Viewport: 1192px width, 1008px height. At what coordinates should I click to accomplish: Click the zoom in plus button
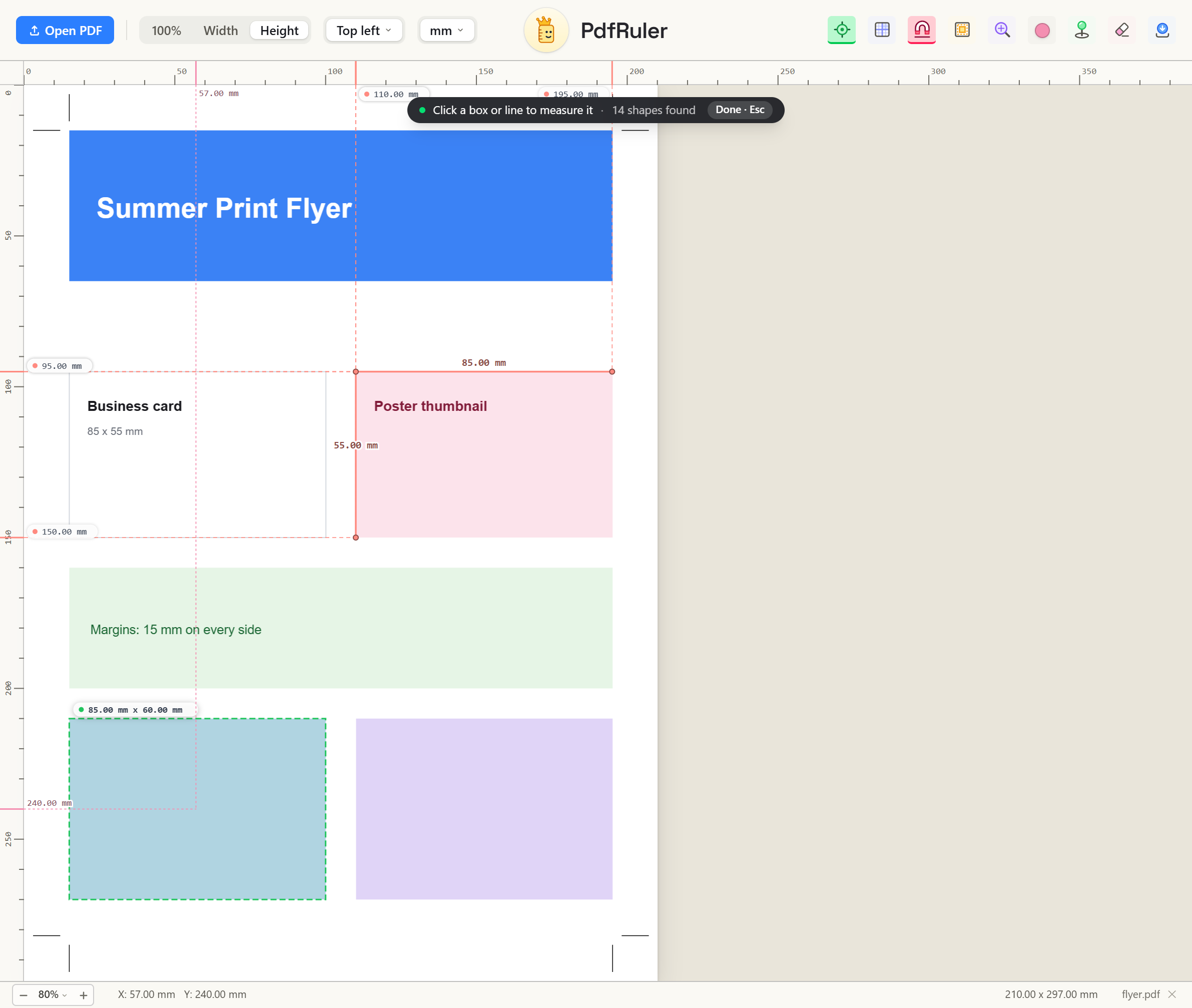84,995
